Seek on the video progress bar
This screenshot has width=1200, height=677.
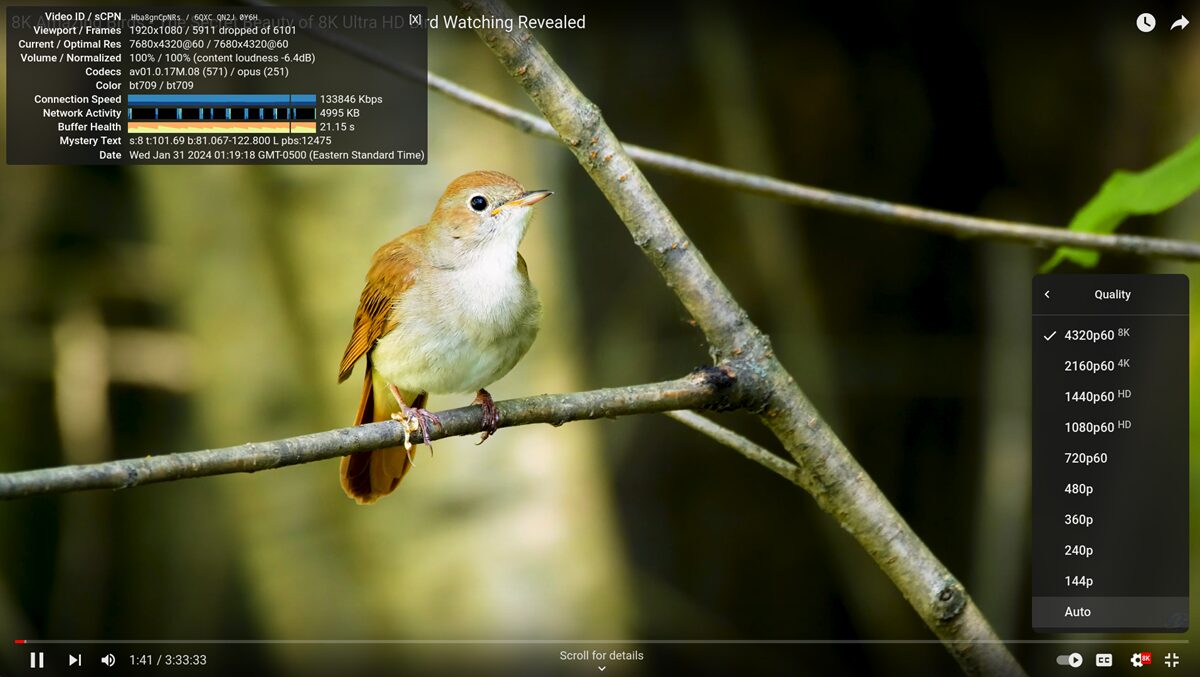[600, 641]
